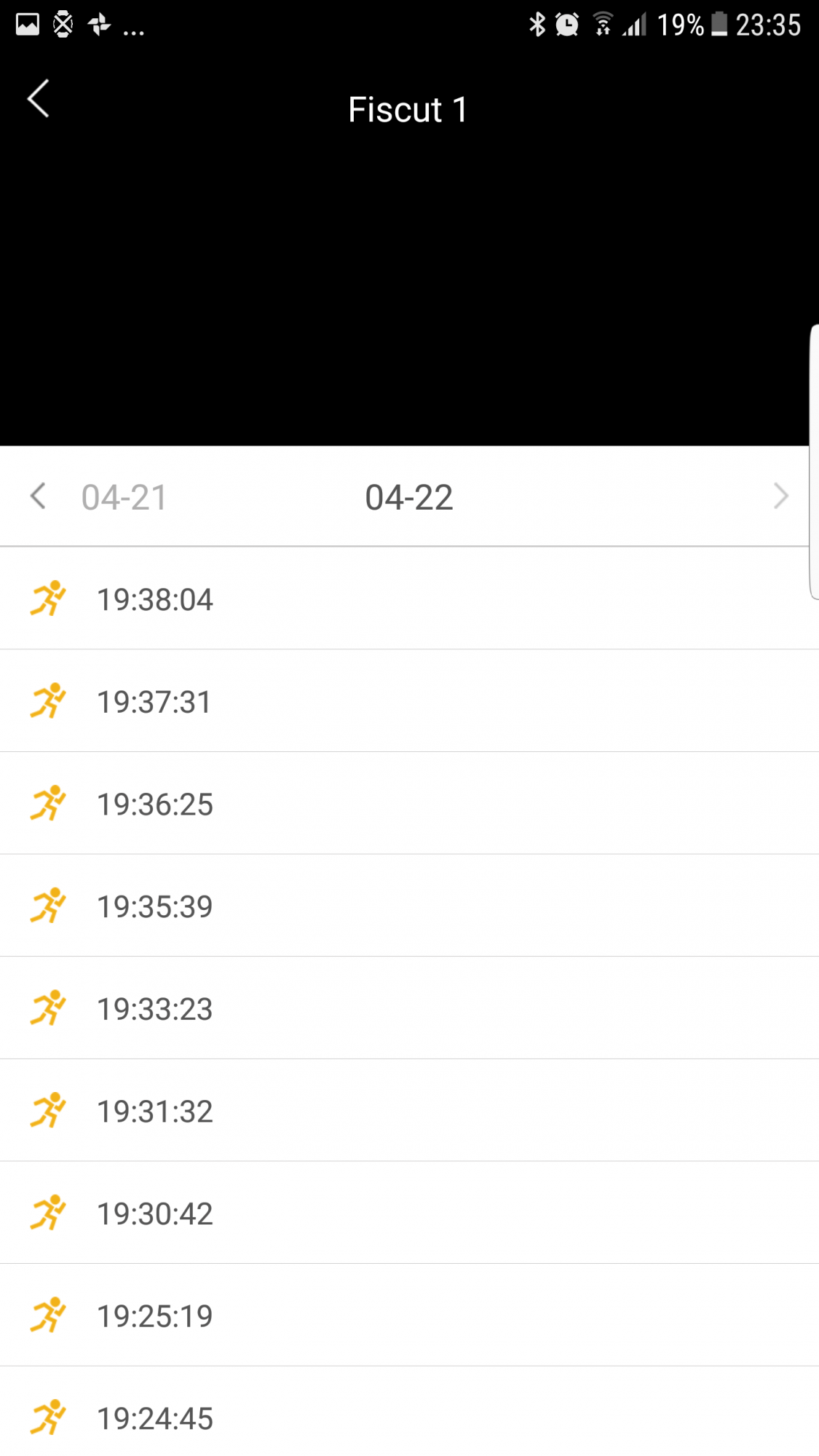Image resolution: width=819 pixels, height=1456 pixels.
Task: Play the 19:24:45 event recording
Action: (155, 1418)
